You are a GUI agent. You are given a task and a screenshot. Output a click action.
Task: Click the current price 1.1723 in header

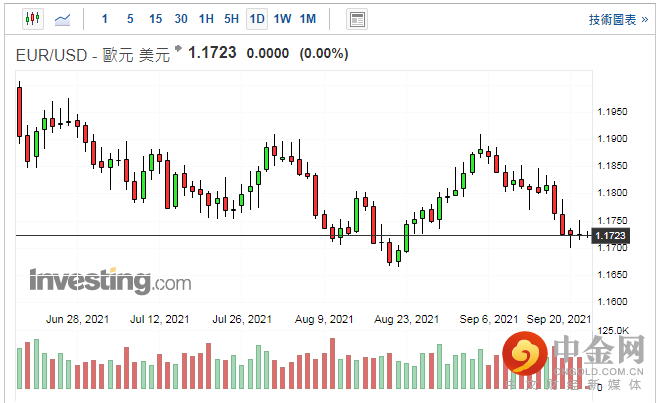tap(212, 53)
